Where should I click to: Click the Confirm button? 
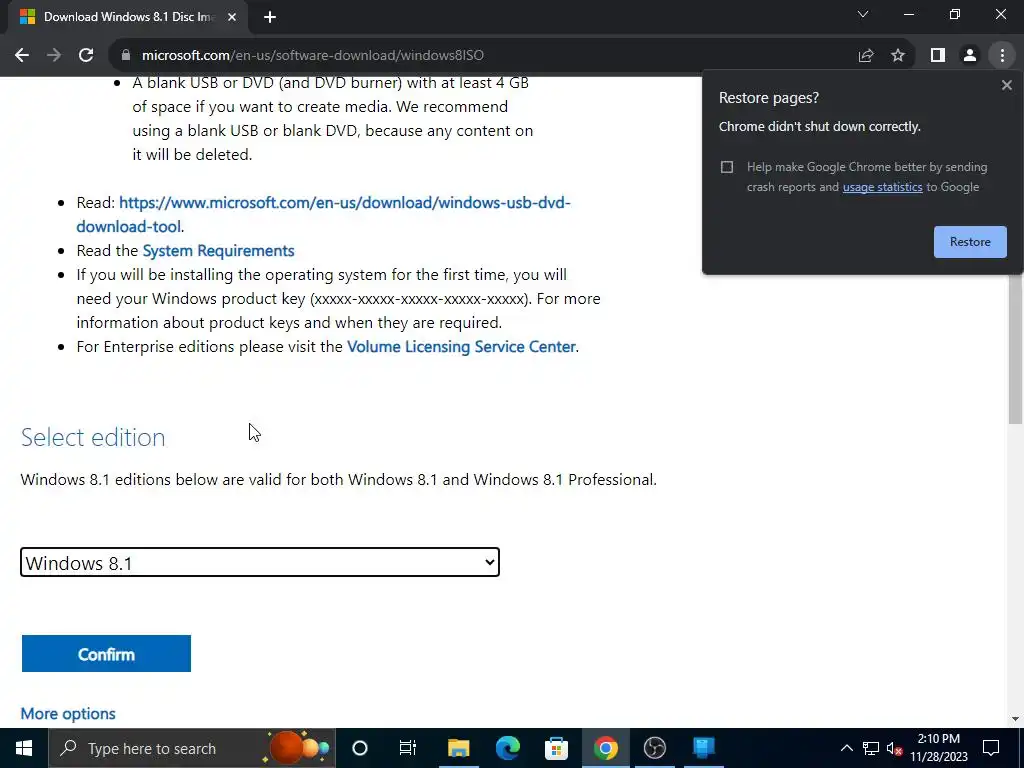click(x=106, y=654)
